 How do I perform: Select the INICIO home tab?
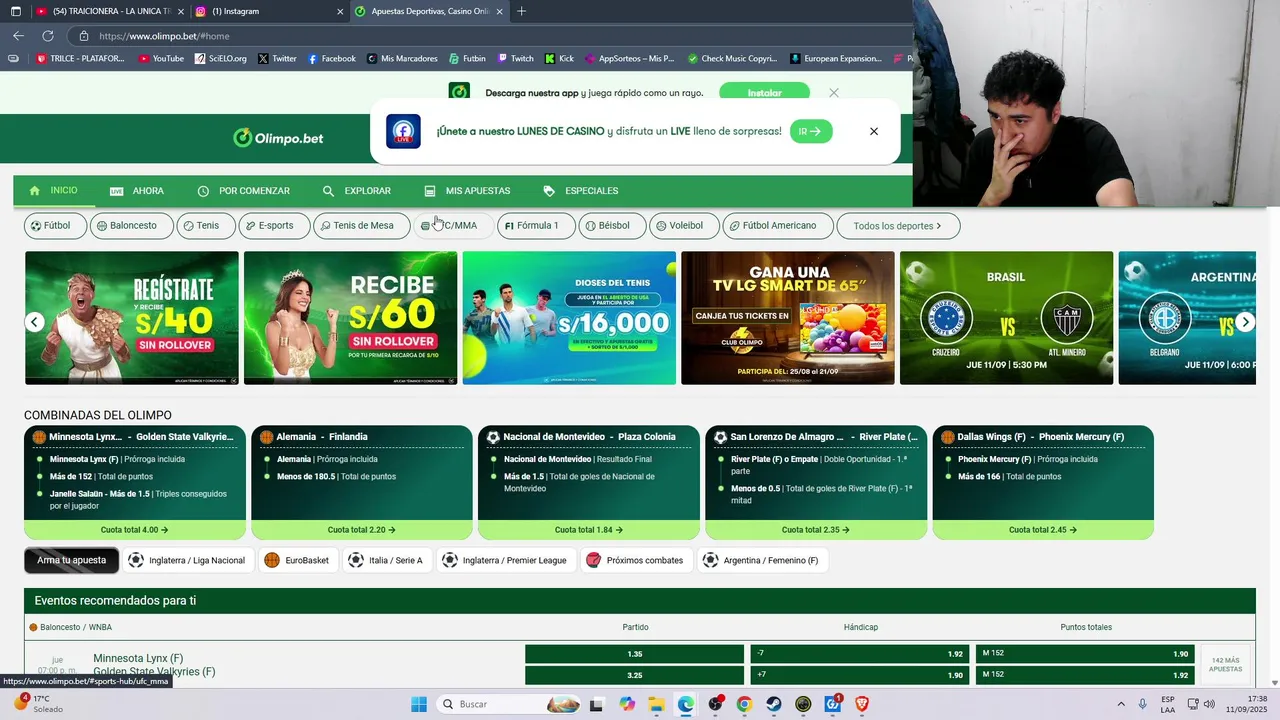54,190
